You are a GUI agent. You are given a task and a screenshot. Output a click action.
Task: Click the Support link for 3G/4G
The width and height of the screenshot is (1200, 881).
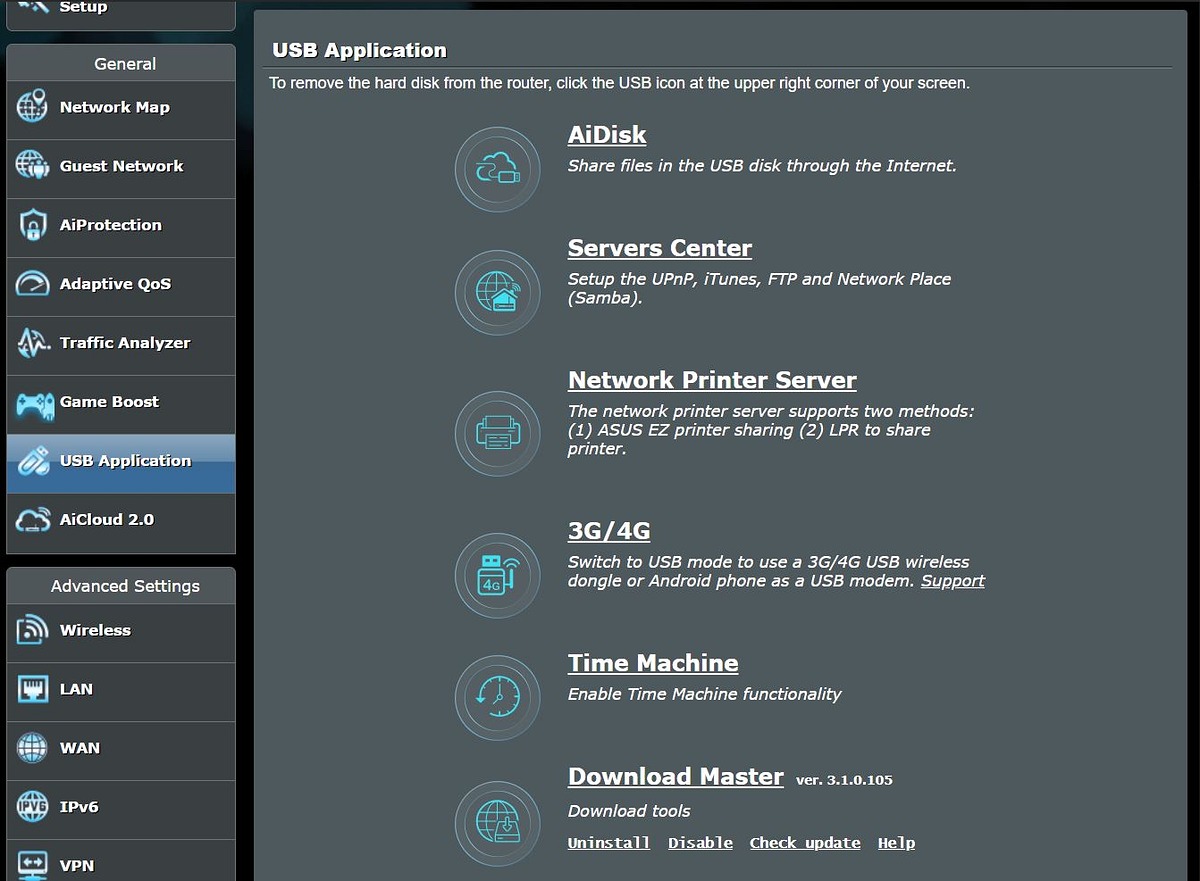pos(952,581)
